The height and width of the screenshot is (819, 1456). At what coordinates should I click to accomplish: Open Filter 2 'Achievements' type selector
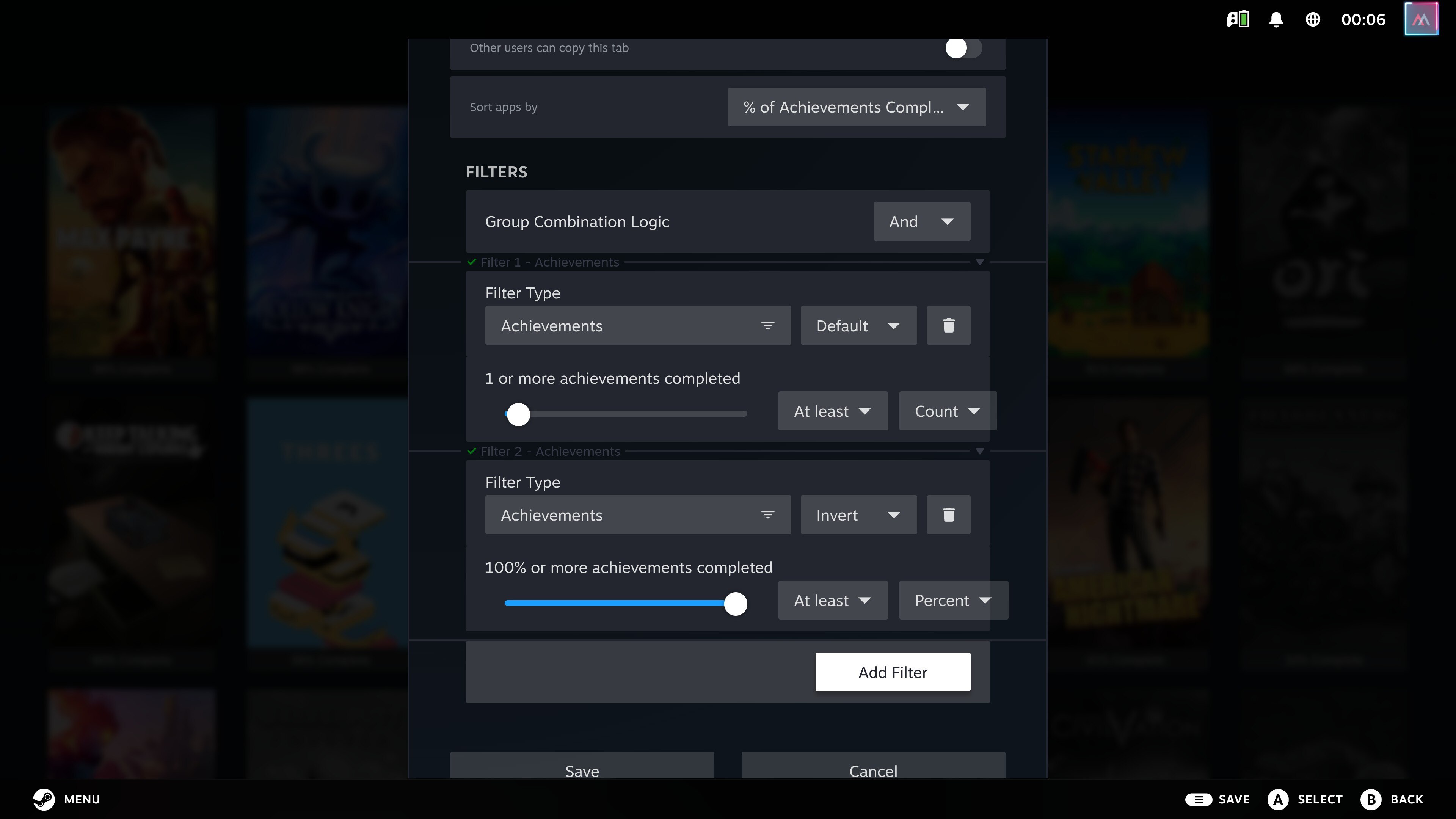pyautogui.click(x=637, y=515)
